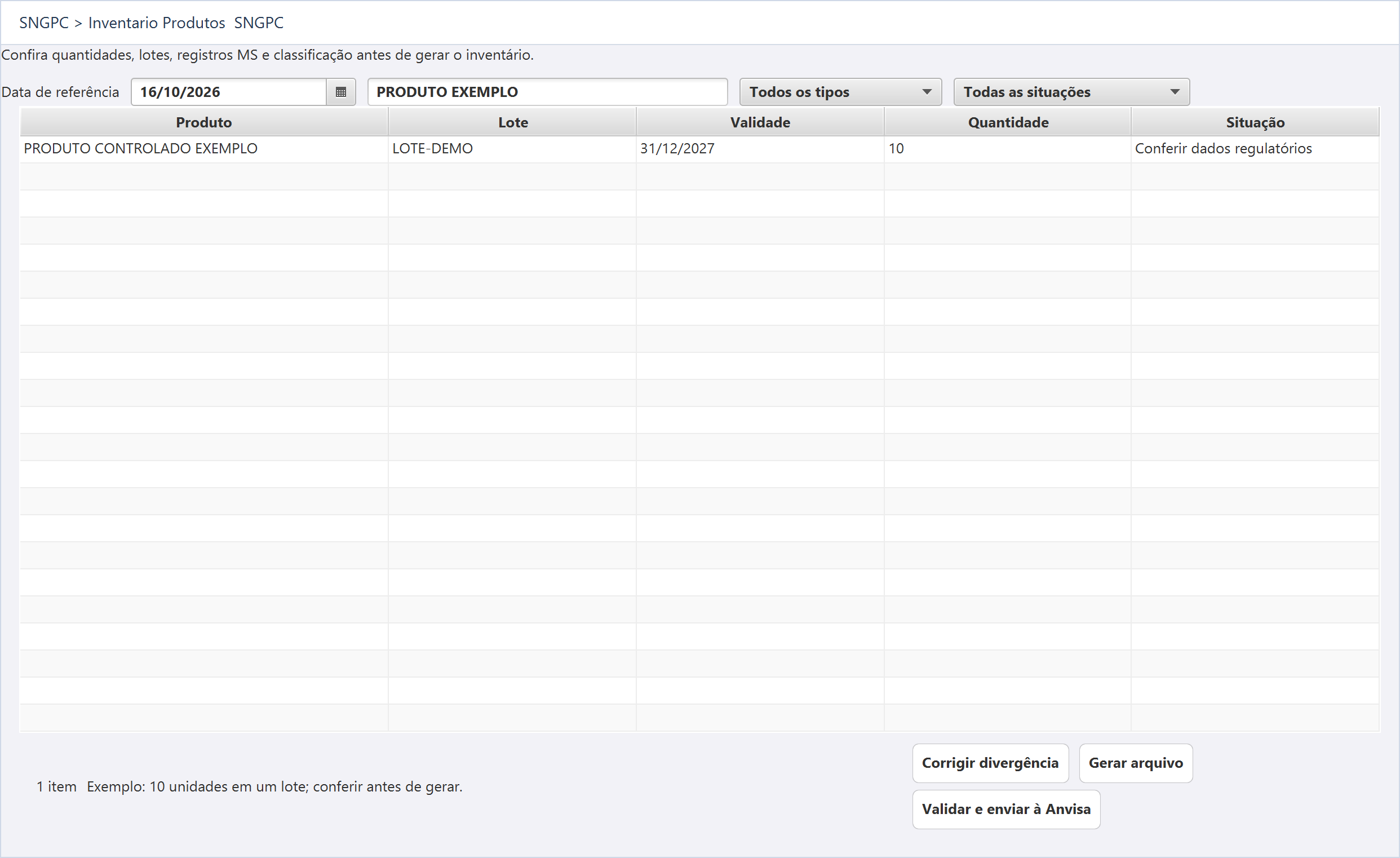Click the quantity cell showing 10
The width and height of the screenshot is (1400, 858).
[1008, 149]
